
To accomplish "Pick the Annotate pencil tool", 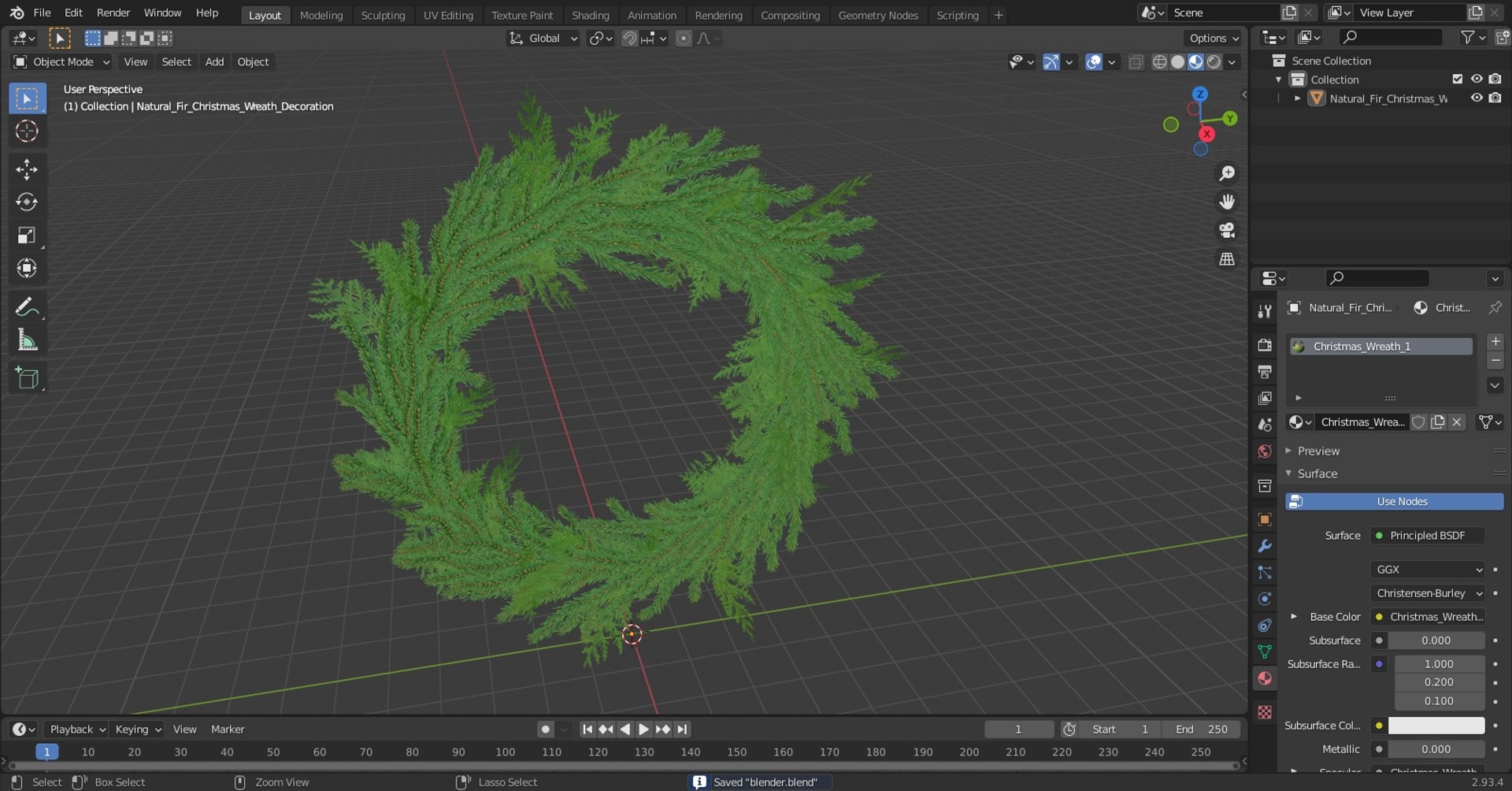I will pyautogui.click(x=27, y=306).
